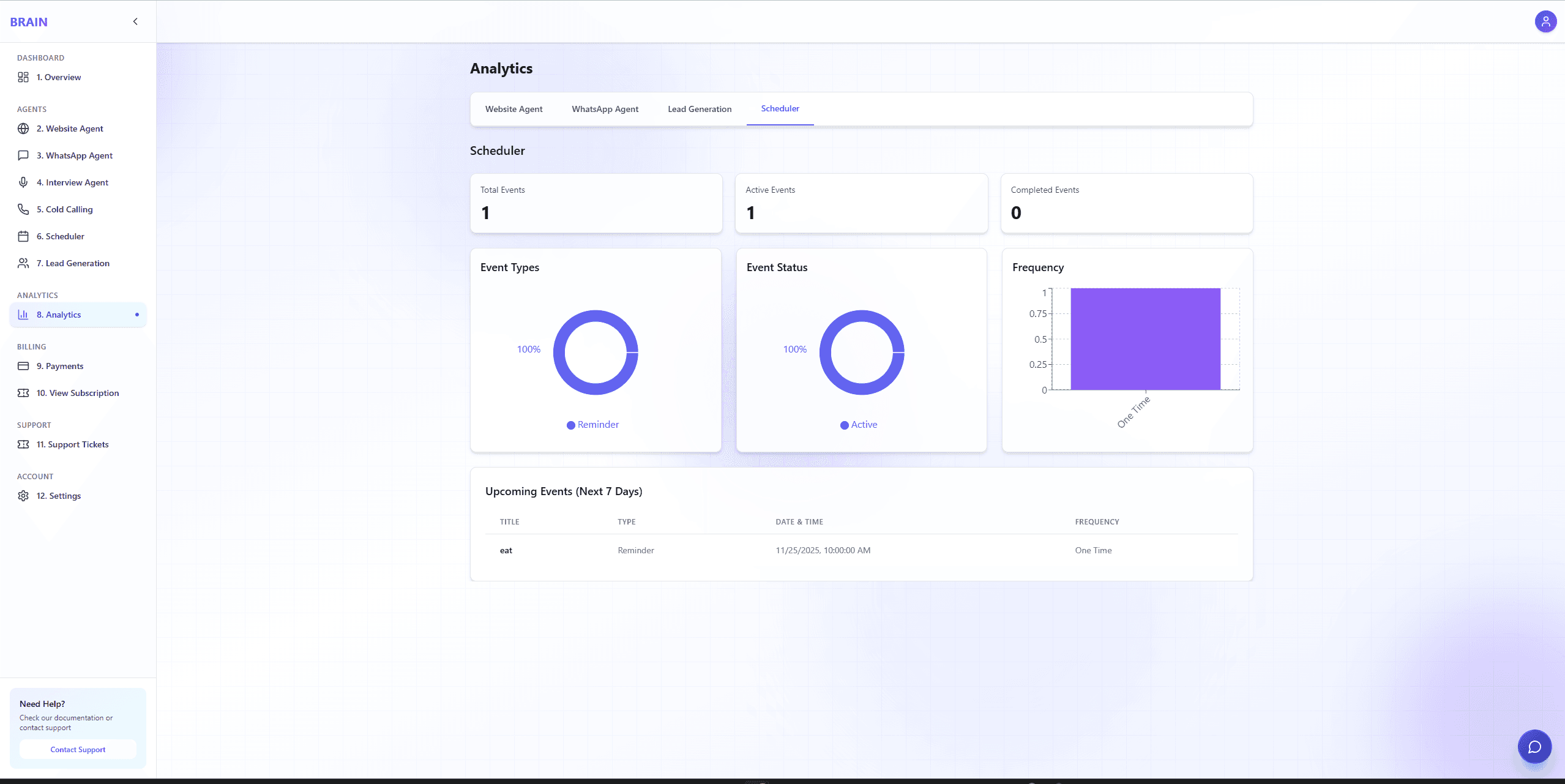
Task: Click the Scheduler calendar icon in sidebar
Action: click(23, 236)
